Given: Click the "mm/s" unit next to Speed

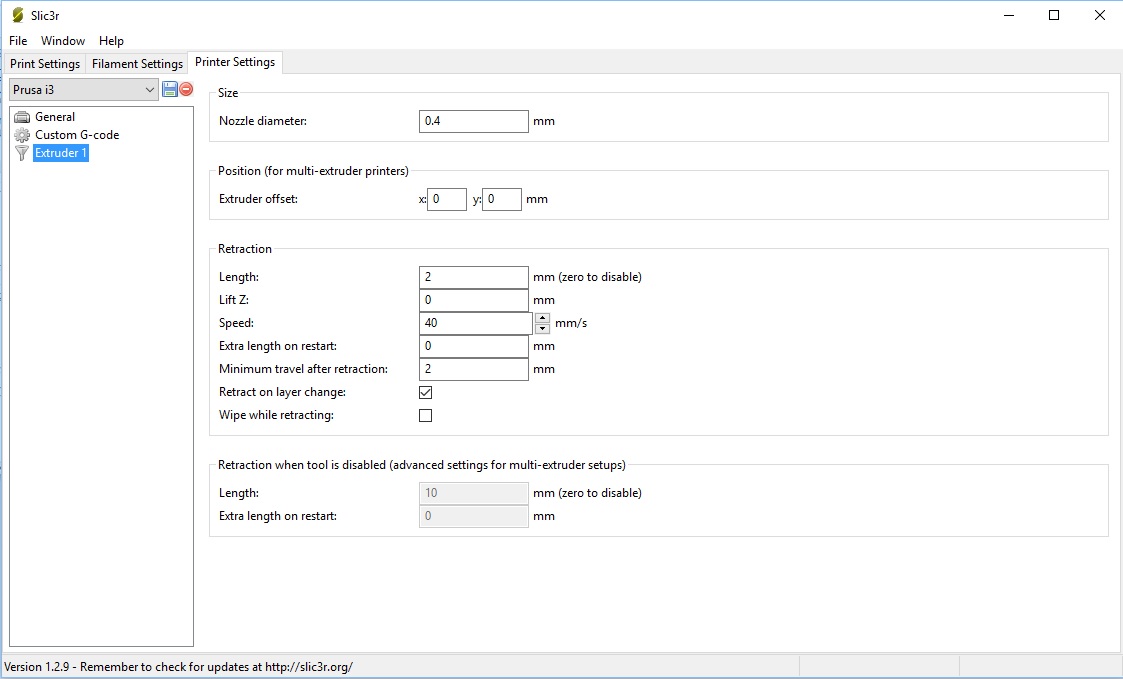Looking at the screenshot, I should coord(571,323).
